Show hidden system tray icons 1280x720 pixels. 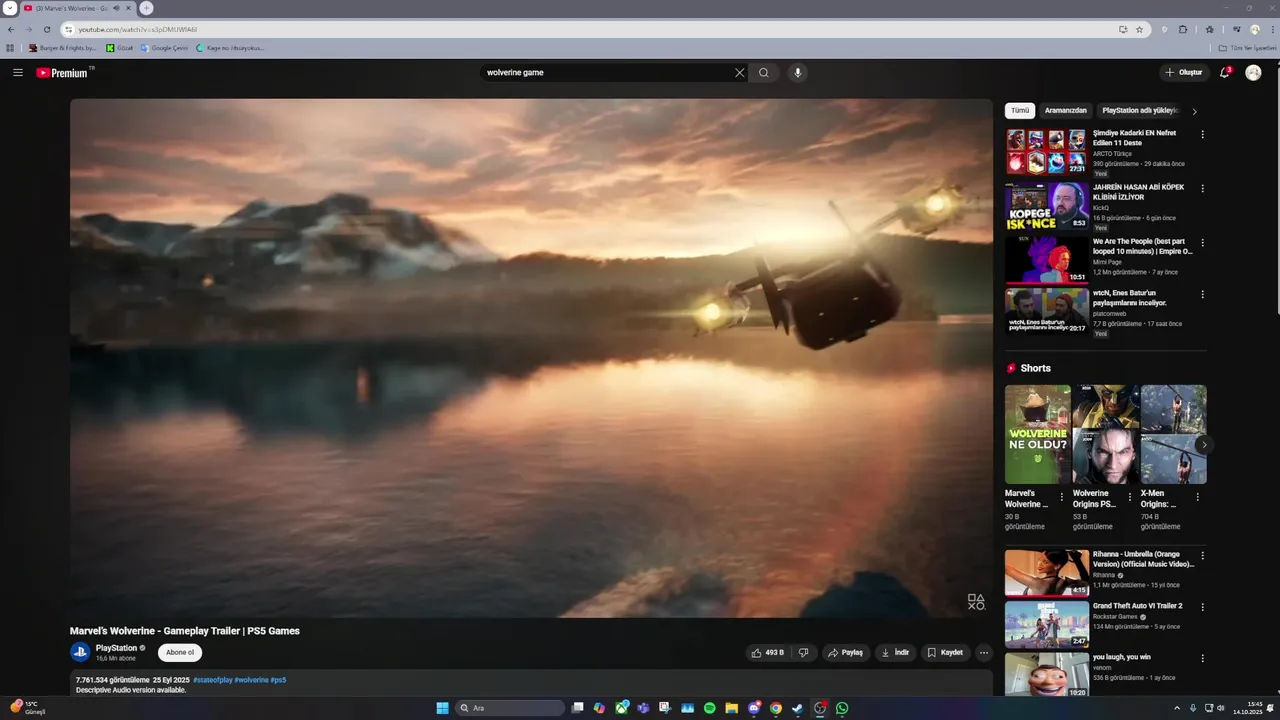1177,708
